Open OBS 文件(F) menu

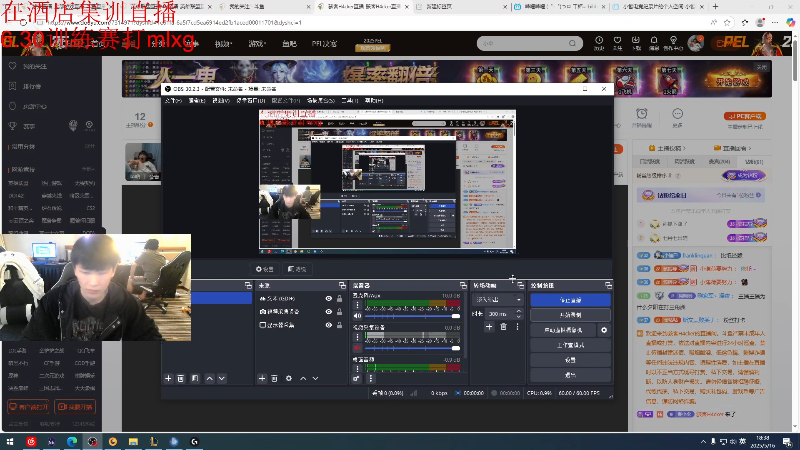(x=173, y=101)
